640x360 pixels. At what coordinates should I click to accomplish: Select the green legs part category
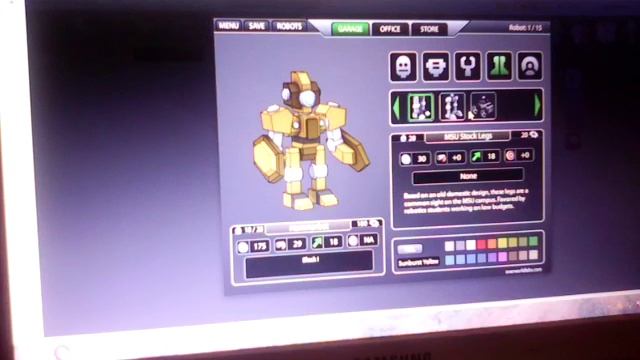(x=499, y=66)
